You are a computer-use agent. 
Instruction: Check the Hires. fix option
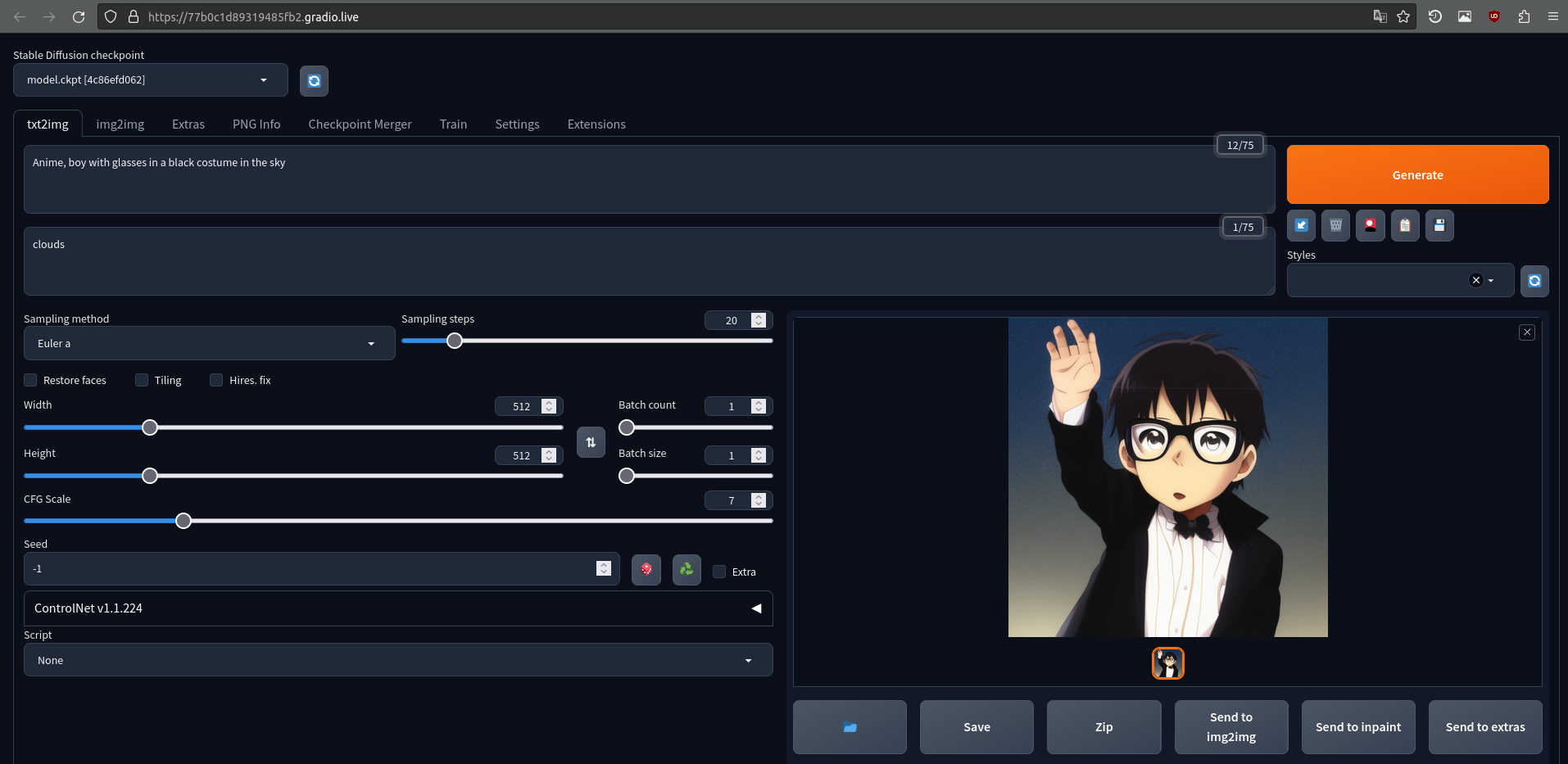tap(216, 380)
